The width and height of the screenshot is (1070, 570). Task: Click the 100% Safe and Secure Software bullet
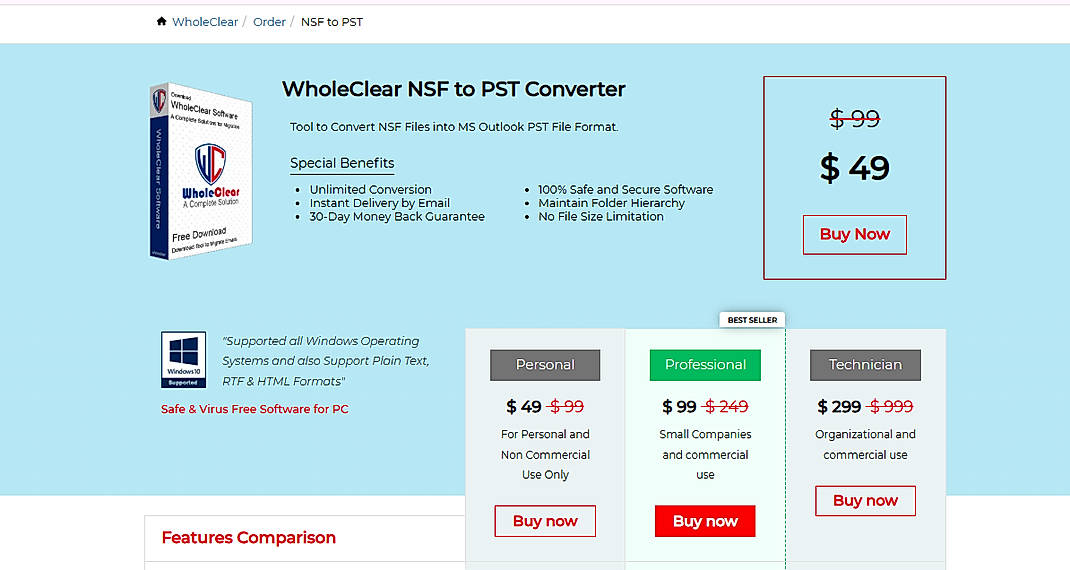[x=626, y=190]
